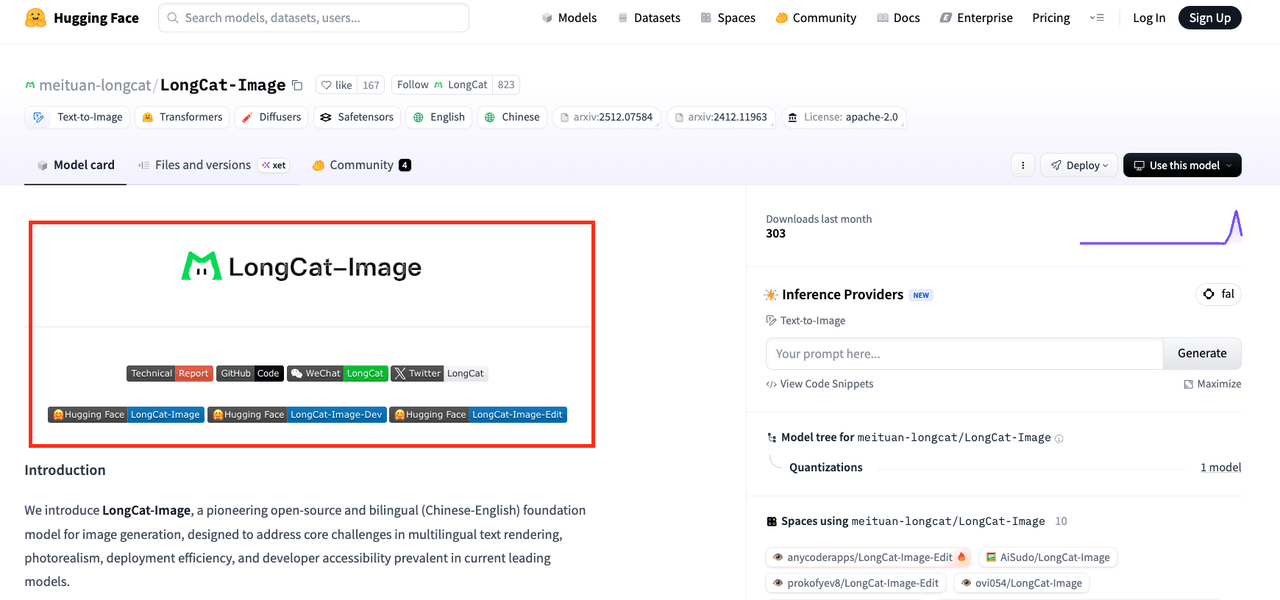Open the 823 followers count
The height and width of the screenshot is (600, 1280).
pyautogui.click(x=506, y=85)
